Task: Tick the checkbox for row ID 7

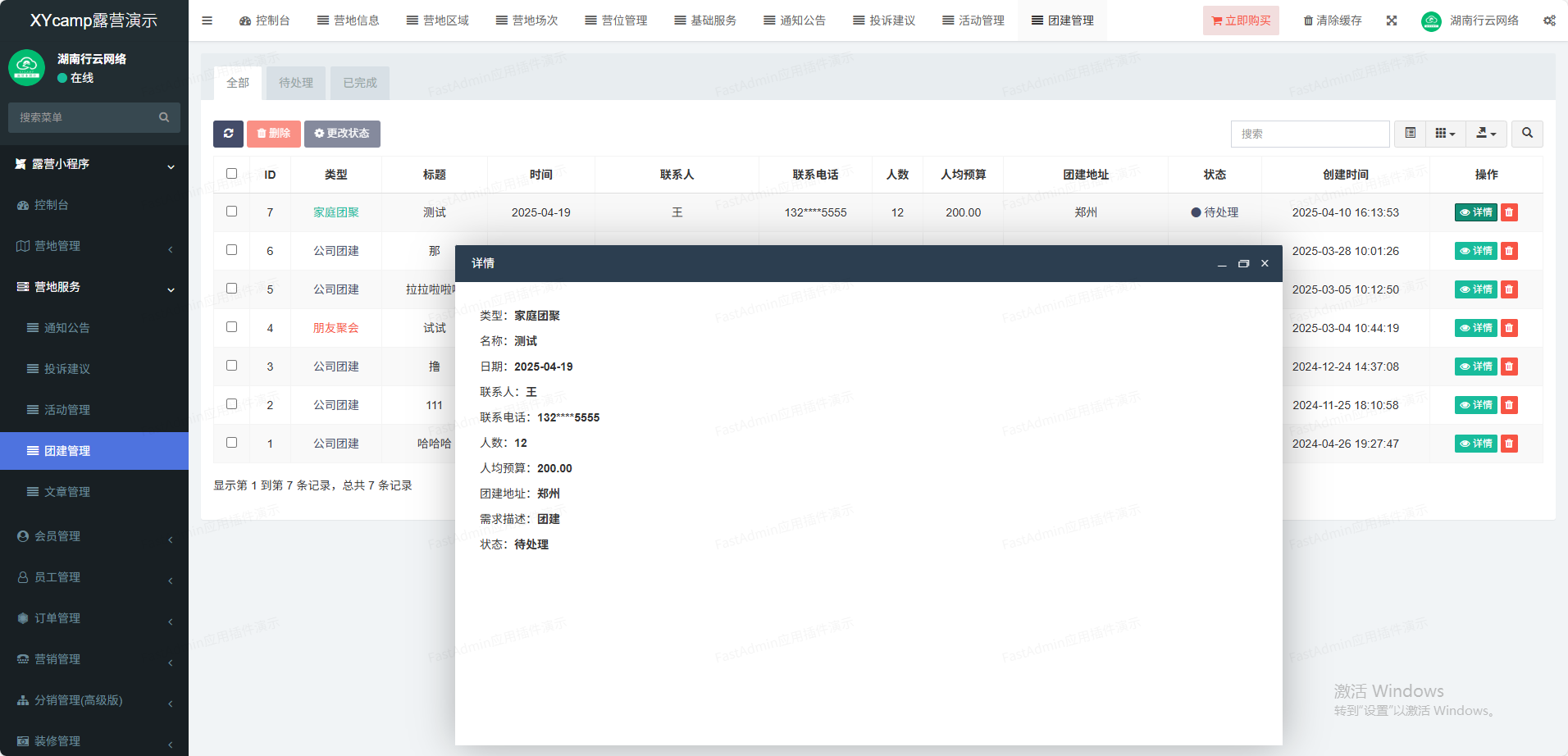Action: pyautogui.click(x=231, y=212)
